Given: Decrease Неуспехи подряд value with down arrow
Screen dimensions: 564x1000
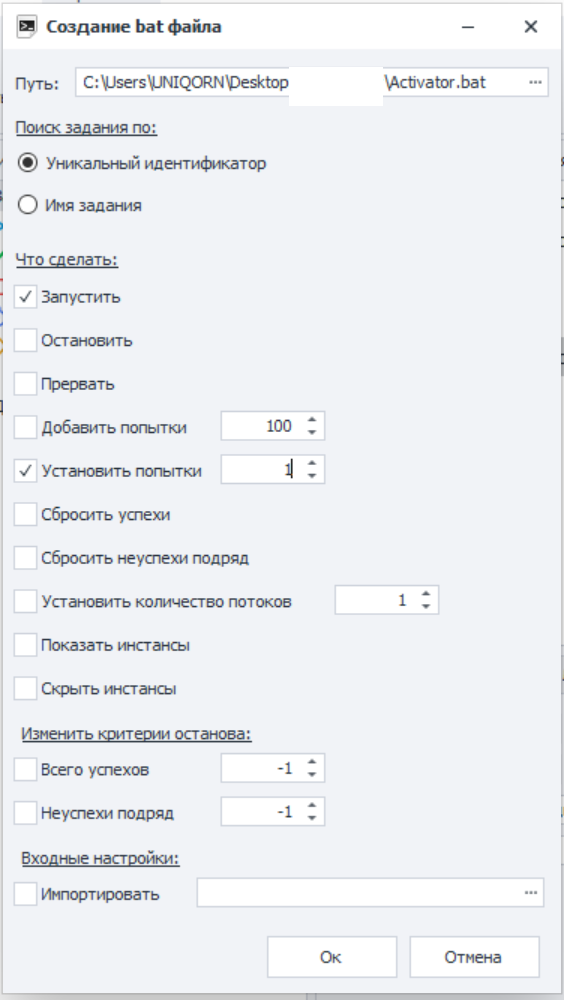Looking at the screenshot, I should 311,818.
